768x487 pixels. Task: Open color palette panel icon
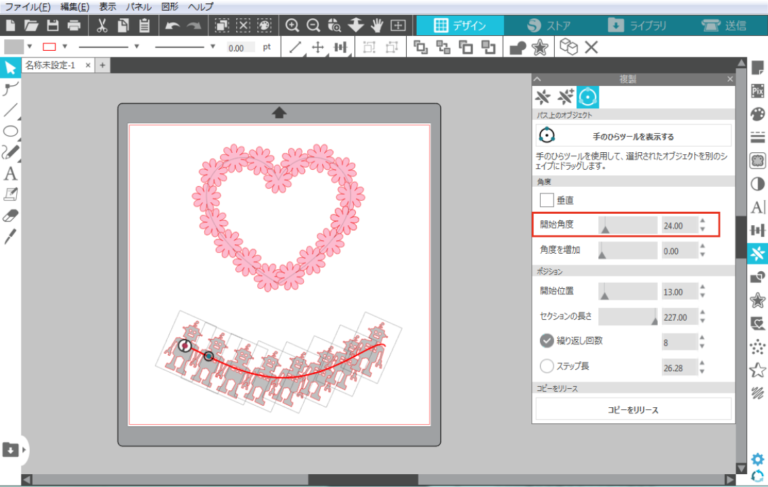point(757,114)
